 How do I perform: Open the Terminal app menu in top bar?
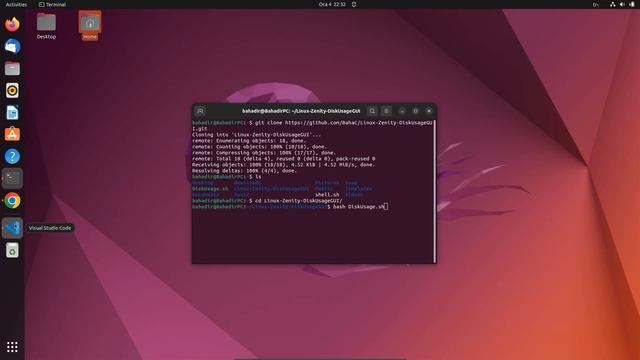[52, 4]
